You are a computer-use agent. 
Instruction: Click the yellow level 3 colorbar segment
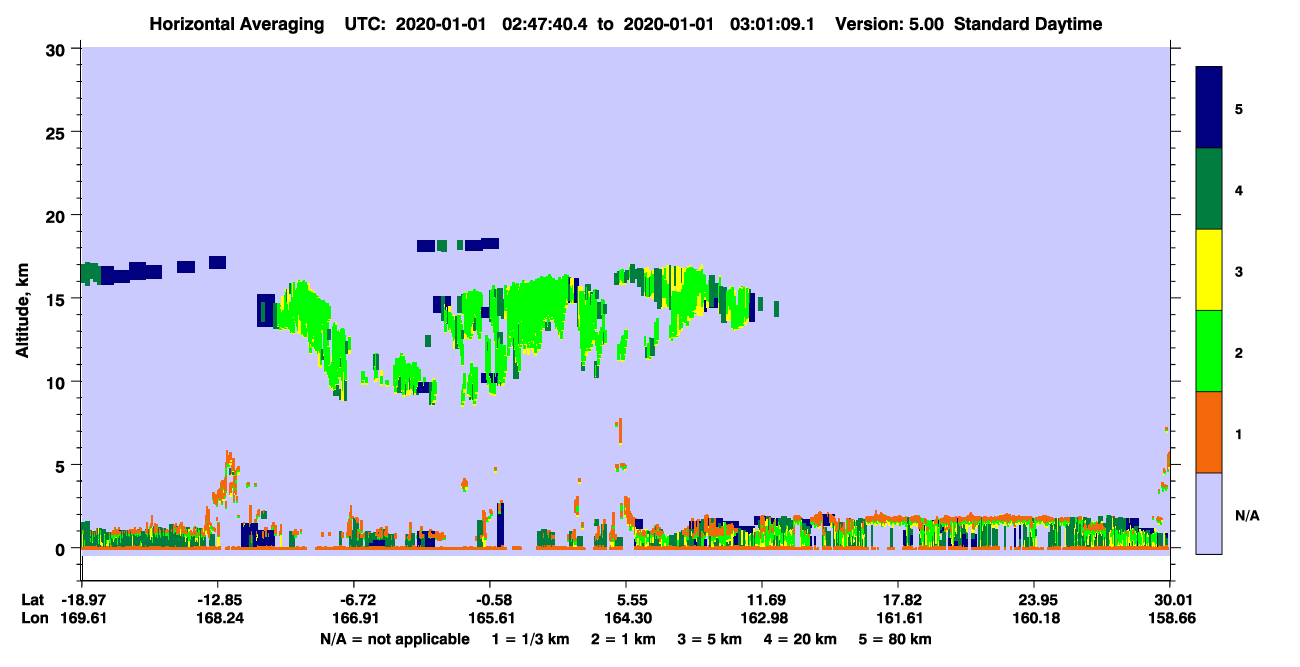1209,270
